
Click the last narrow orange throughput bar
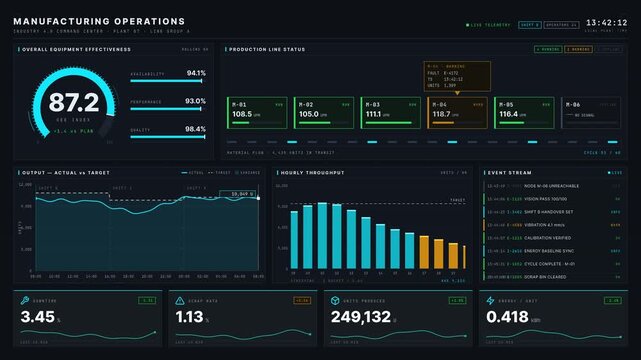pos(464,257)
